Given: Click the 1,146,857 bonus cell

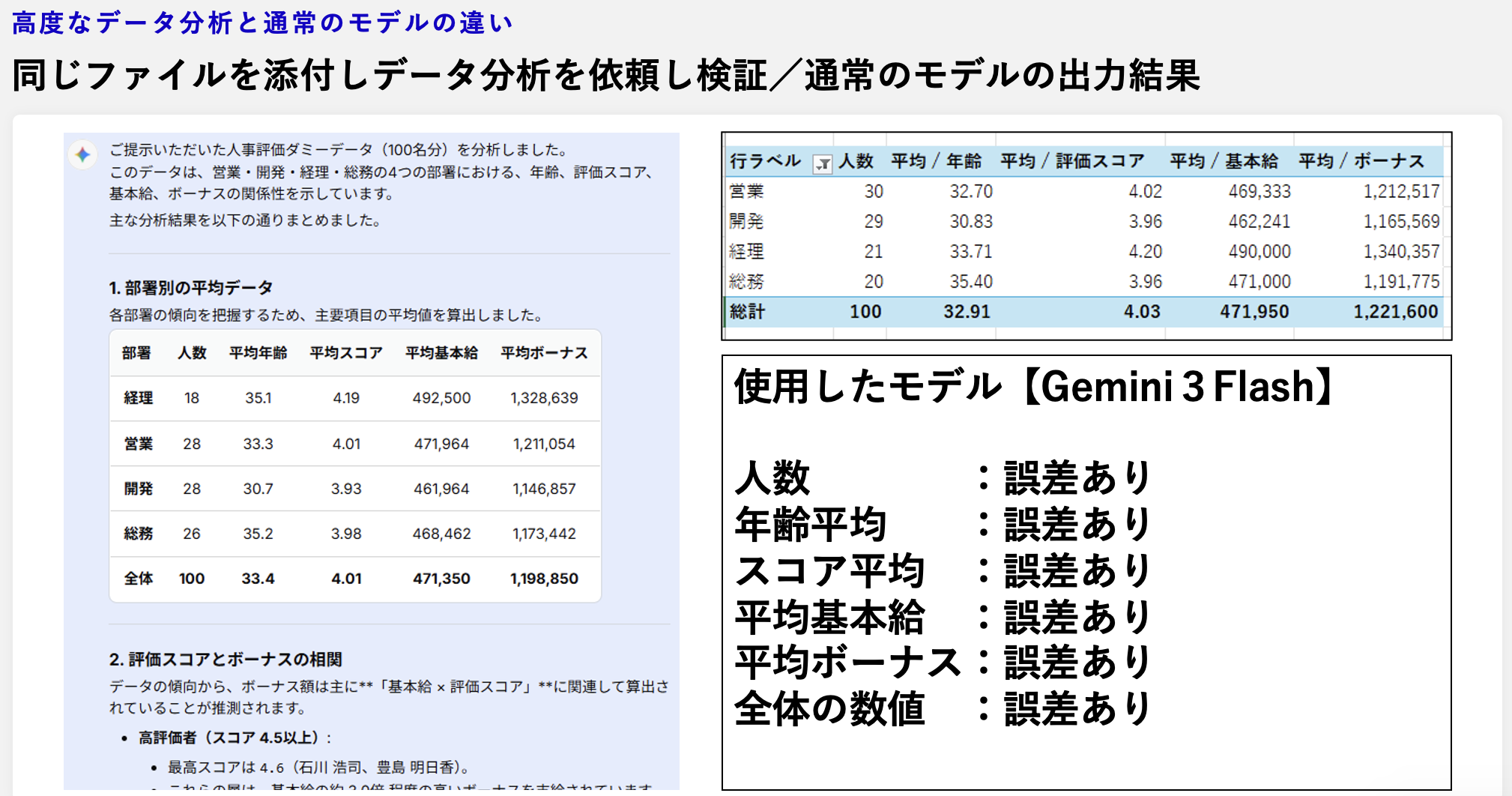Looking at the screenshot, I should (x=544, y=489).
